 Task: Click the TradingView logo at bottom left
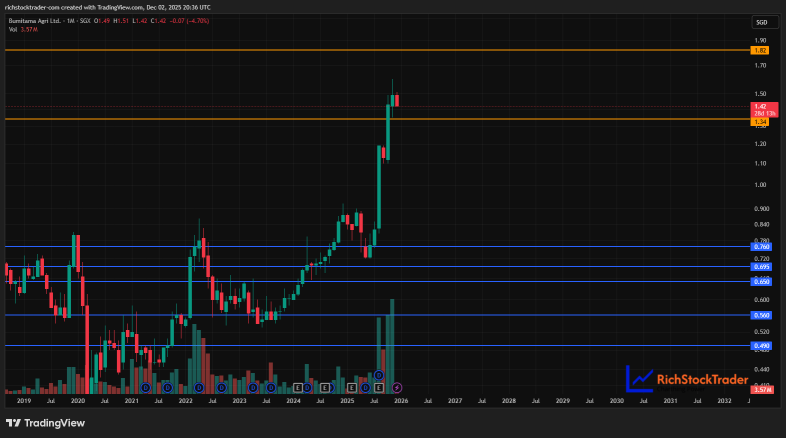tap(46, 423)
